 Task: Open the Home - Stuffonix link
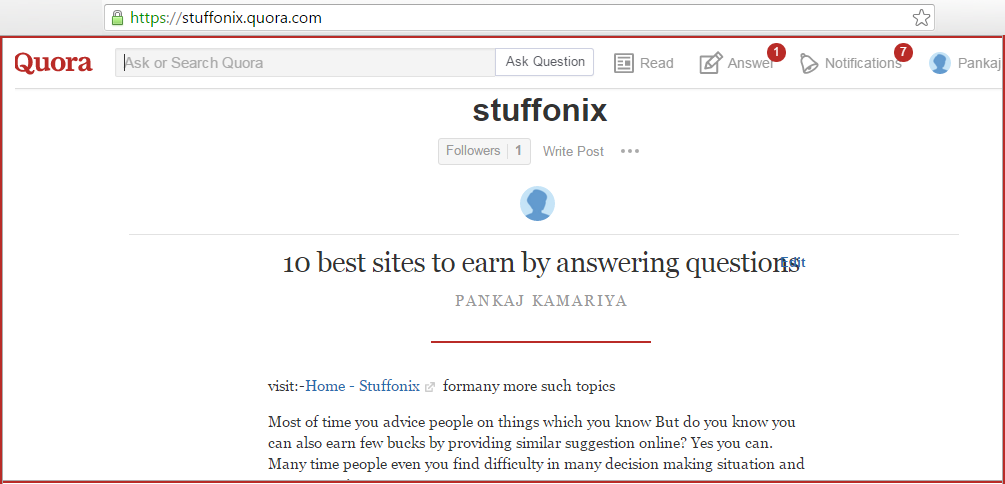pos(363,387)
